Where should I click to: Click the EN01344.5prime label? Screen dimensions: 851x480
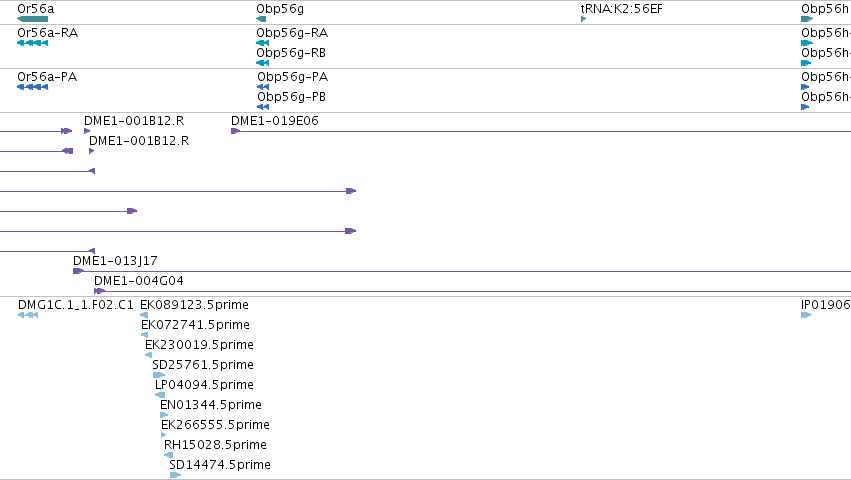[211, 406]
